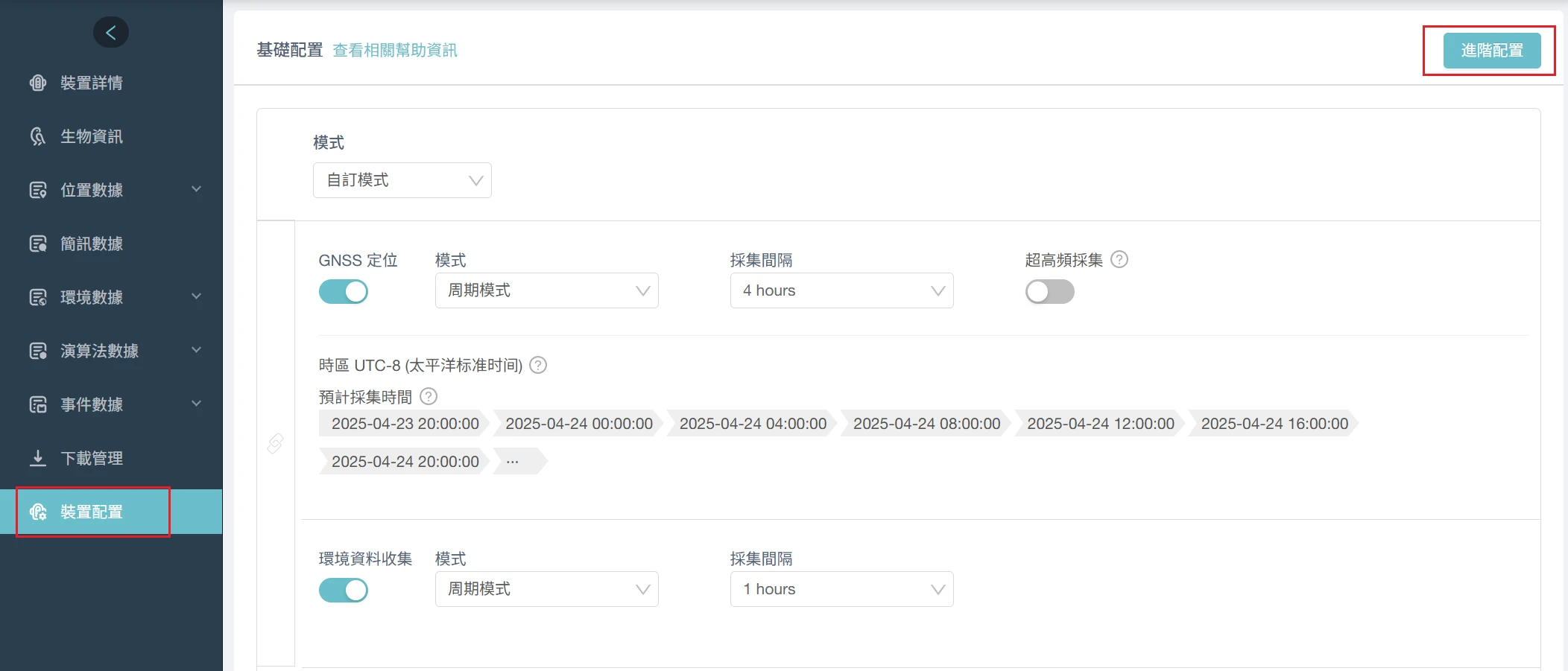Click the 基礎配置 heading
The image size is (1568, 671).
tap(290, 50)
